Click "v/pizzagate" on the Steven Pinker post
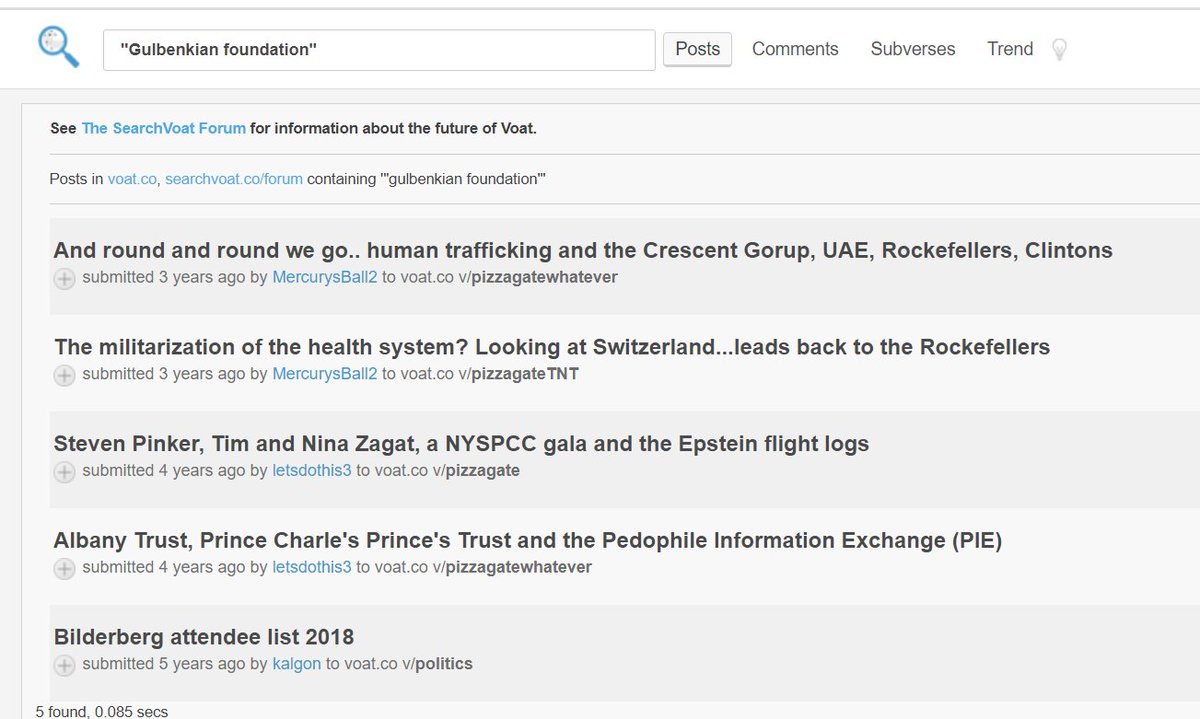The image size is (1200, 719). tap(476, 470)
